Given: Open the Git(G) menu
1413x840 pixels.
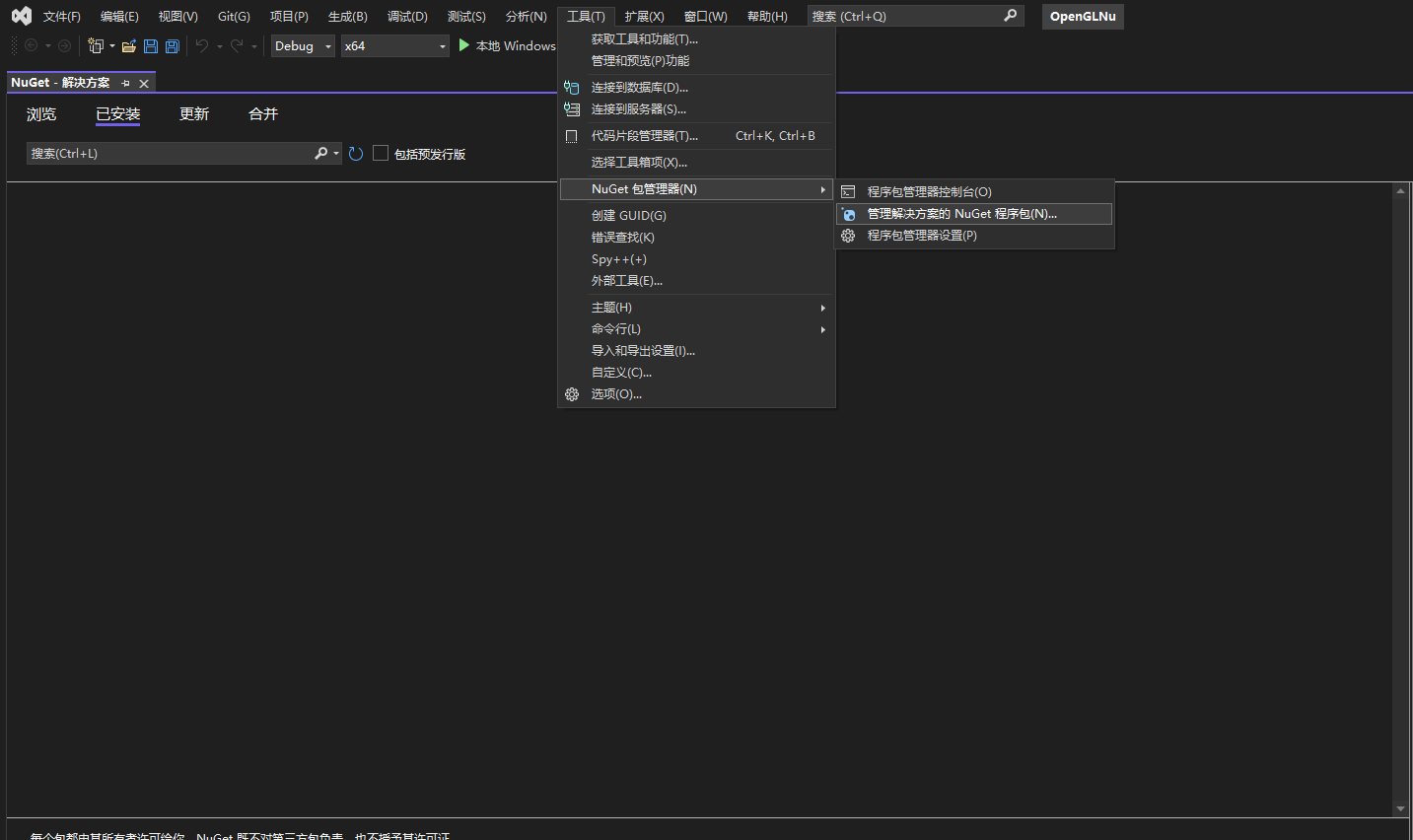Looking at the screenshot, I should point(234,17).
